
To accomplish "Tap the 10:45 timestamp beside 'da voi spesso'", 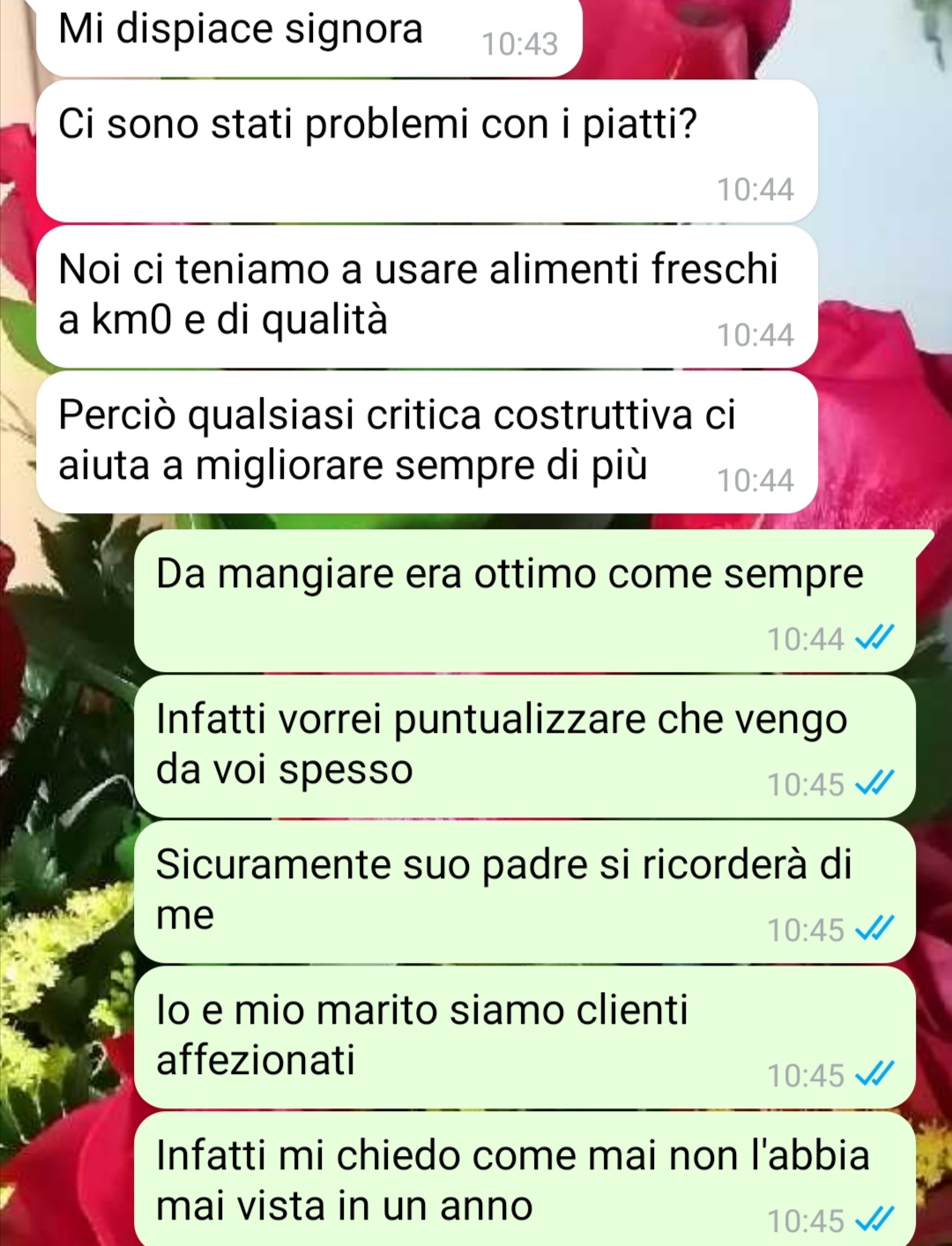I will pos(806,784).
